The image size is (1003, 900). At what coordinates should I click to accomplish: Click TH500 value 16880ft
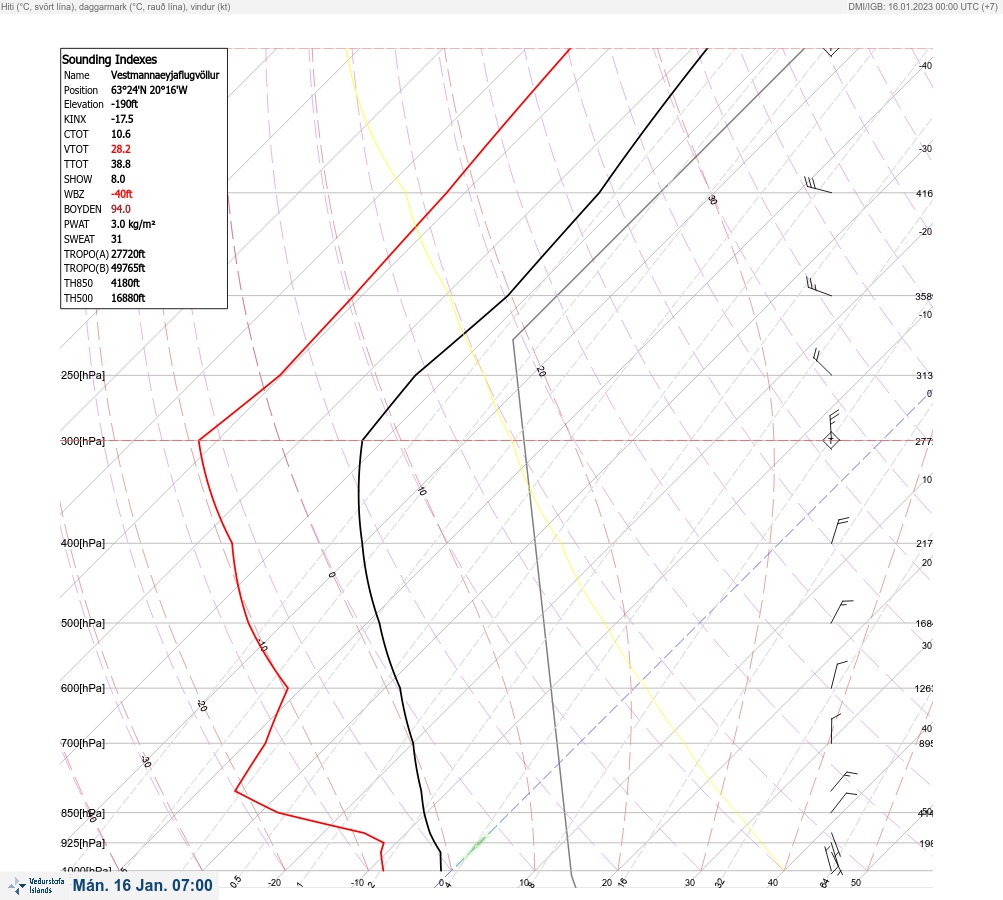128,298
